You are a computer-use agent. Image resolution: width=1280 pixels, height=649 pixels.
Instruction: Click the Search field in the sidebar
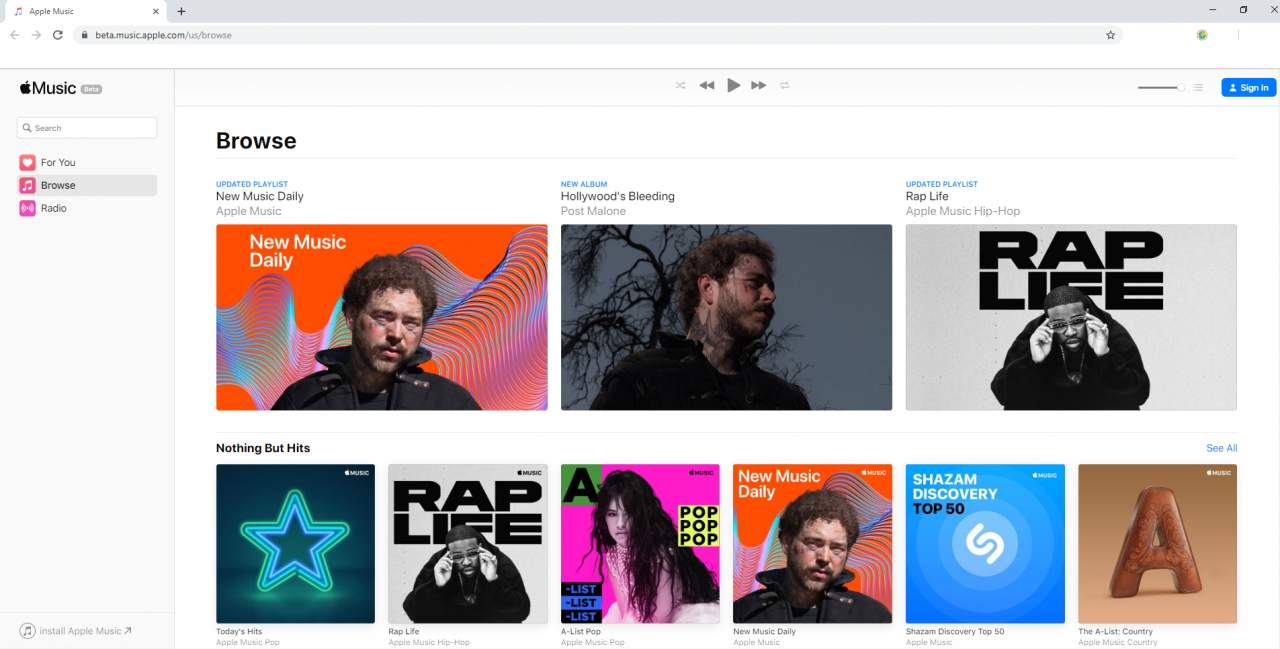coord(87,128)
